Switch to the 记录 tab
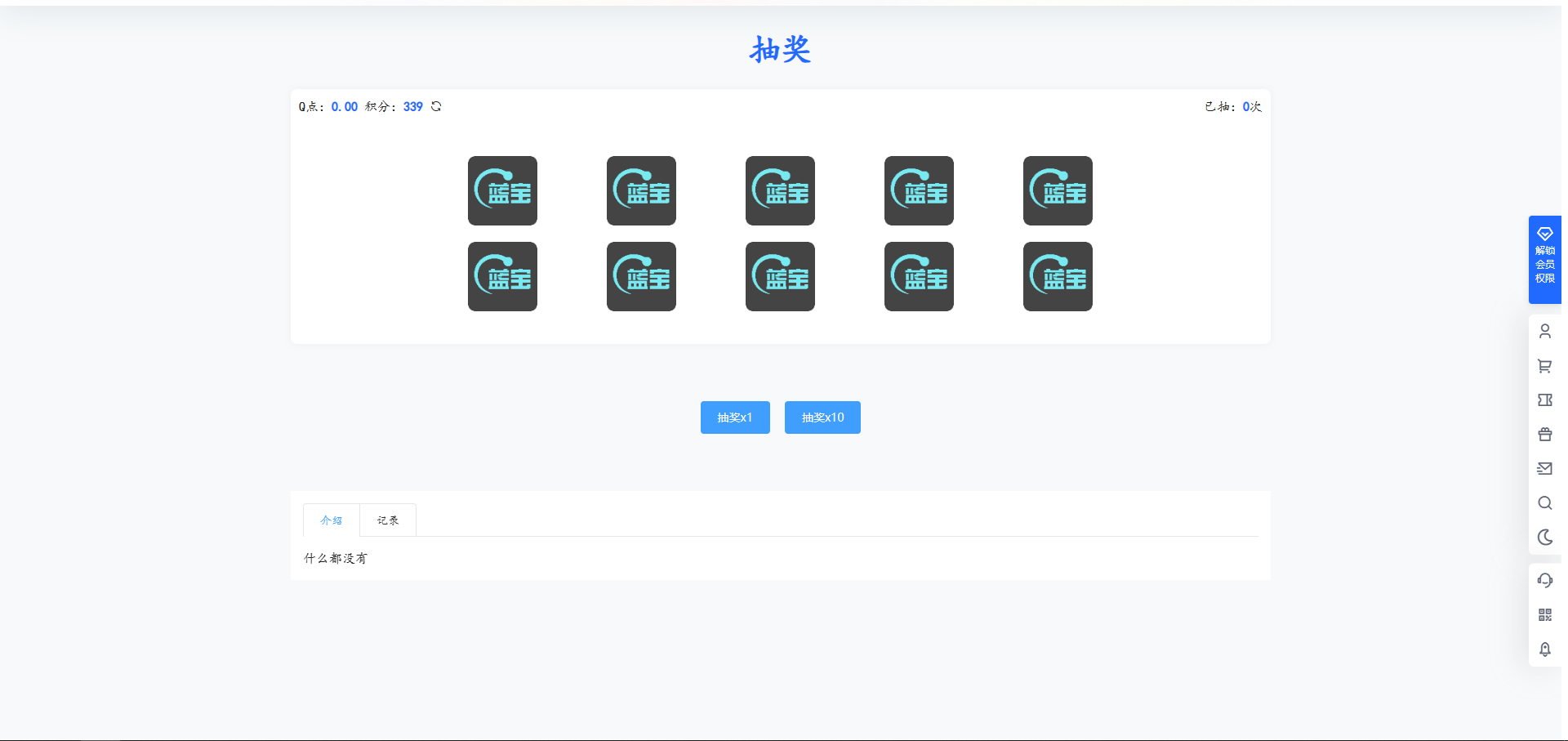Viewport: 1568px width, 741px height. pos(388,520)
